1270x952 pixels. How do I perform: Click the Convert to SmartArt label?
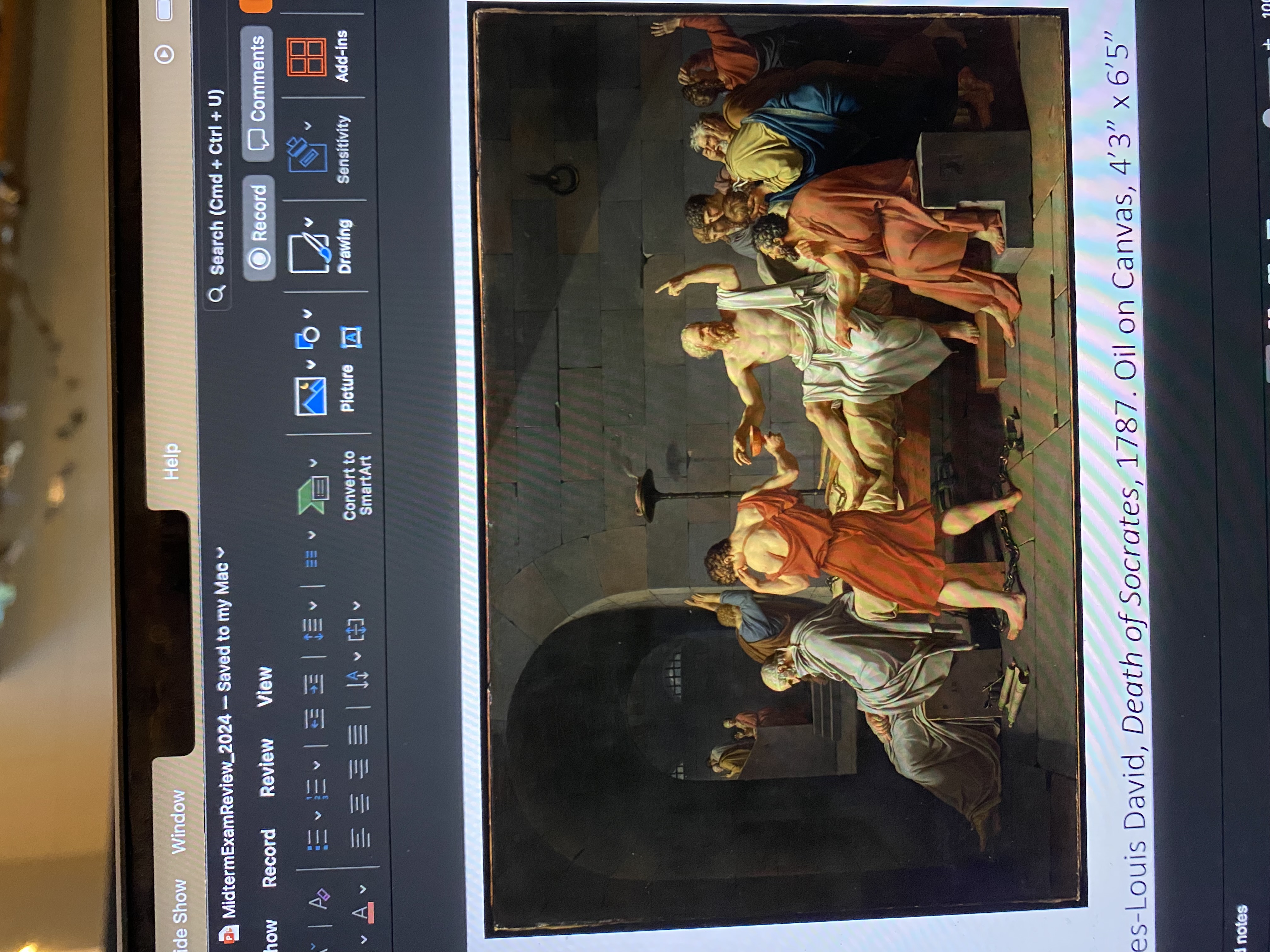point(358,485)
